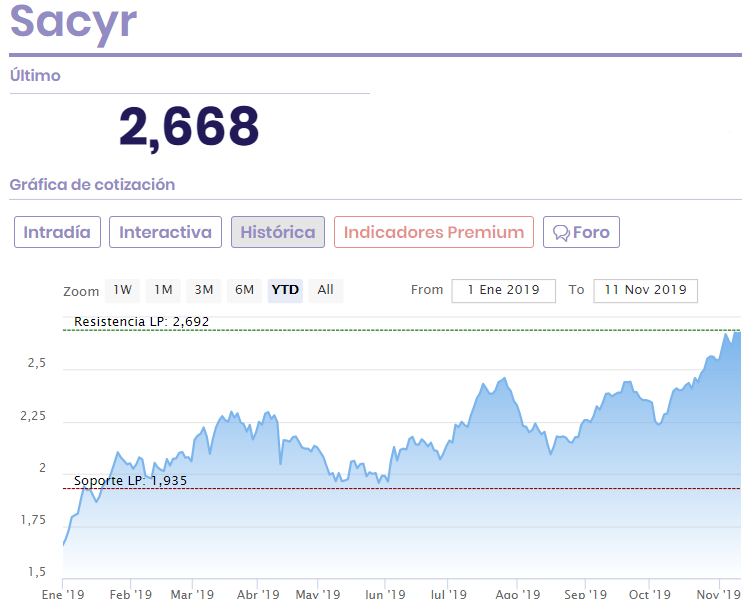The height and width of the screenshot is (599, 742).
Task: Click the Zoom label text
Action: 81,291
